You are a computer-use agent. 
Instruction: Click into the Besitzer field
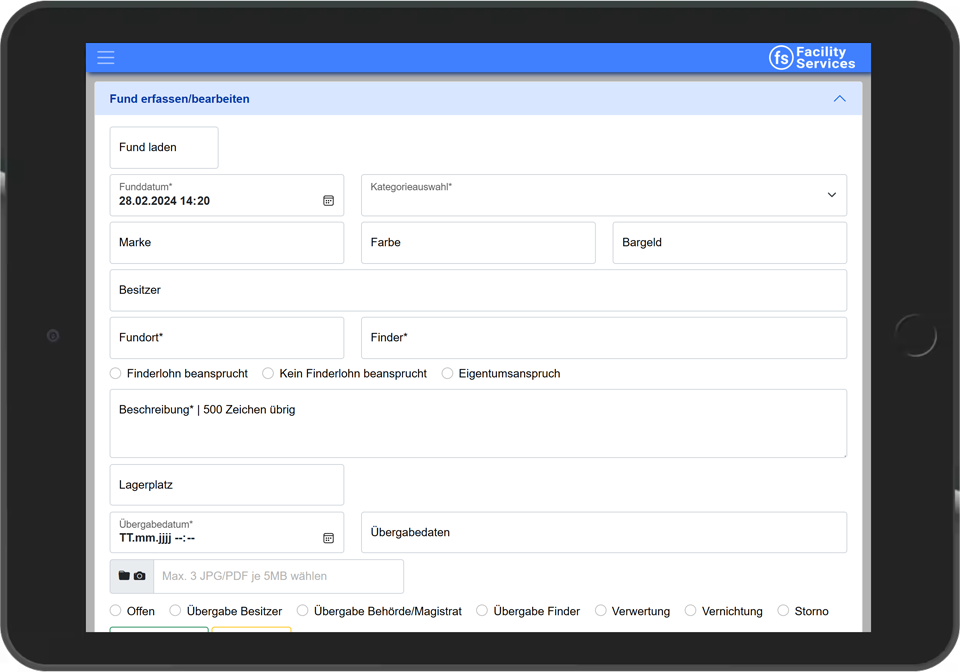pos(477,290)
